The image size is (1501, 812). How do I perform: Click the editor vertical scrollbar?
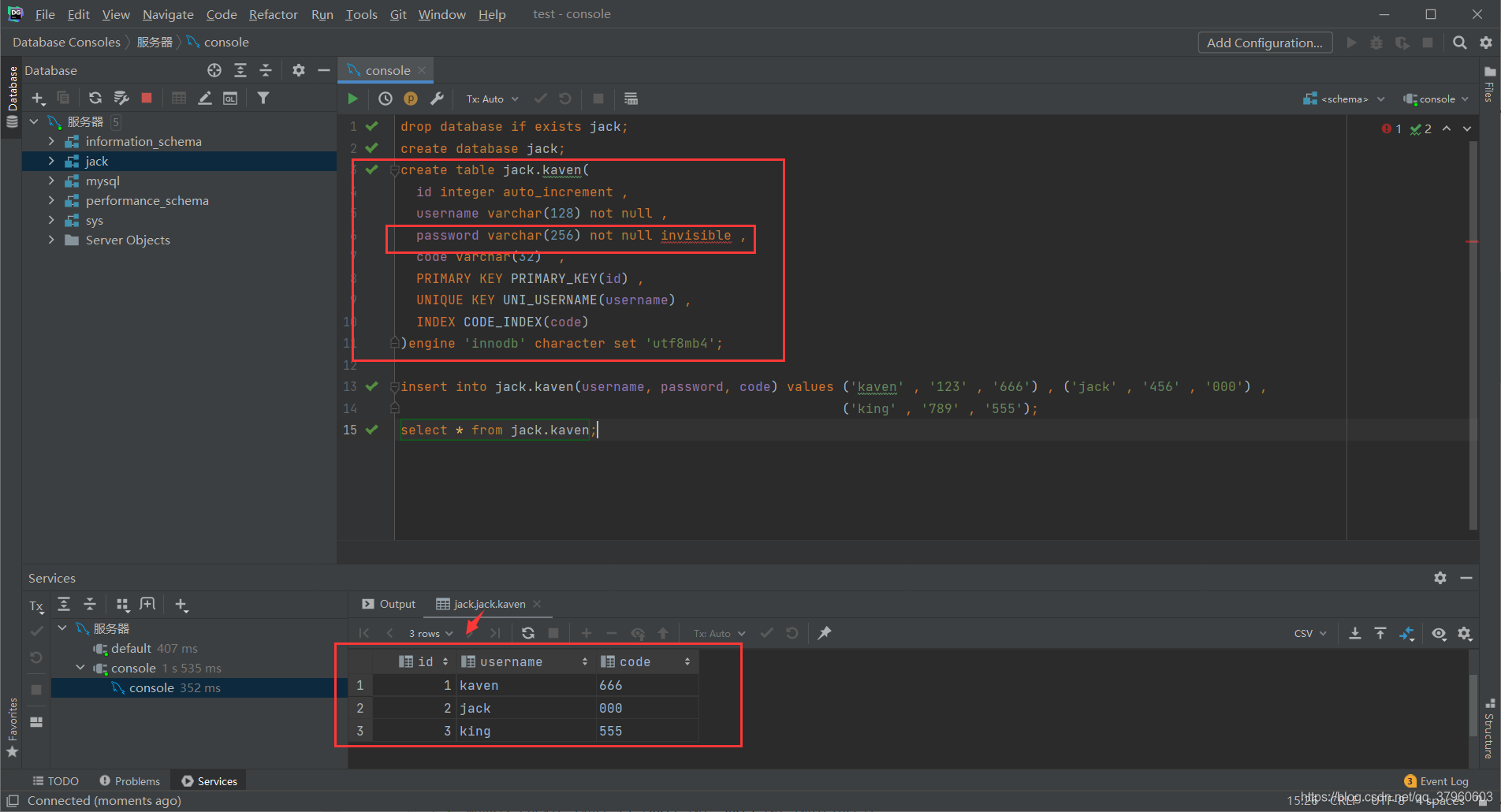(x=1473, y=335)
